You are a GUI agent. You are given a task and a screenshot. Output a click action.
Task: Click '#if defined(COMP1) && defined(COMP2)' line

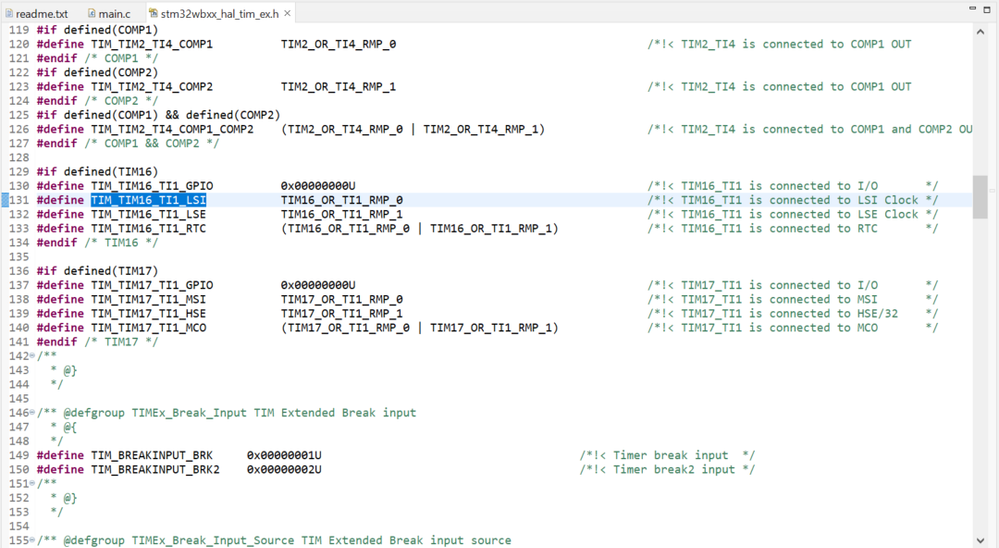(159, 115)
